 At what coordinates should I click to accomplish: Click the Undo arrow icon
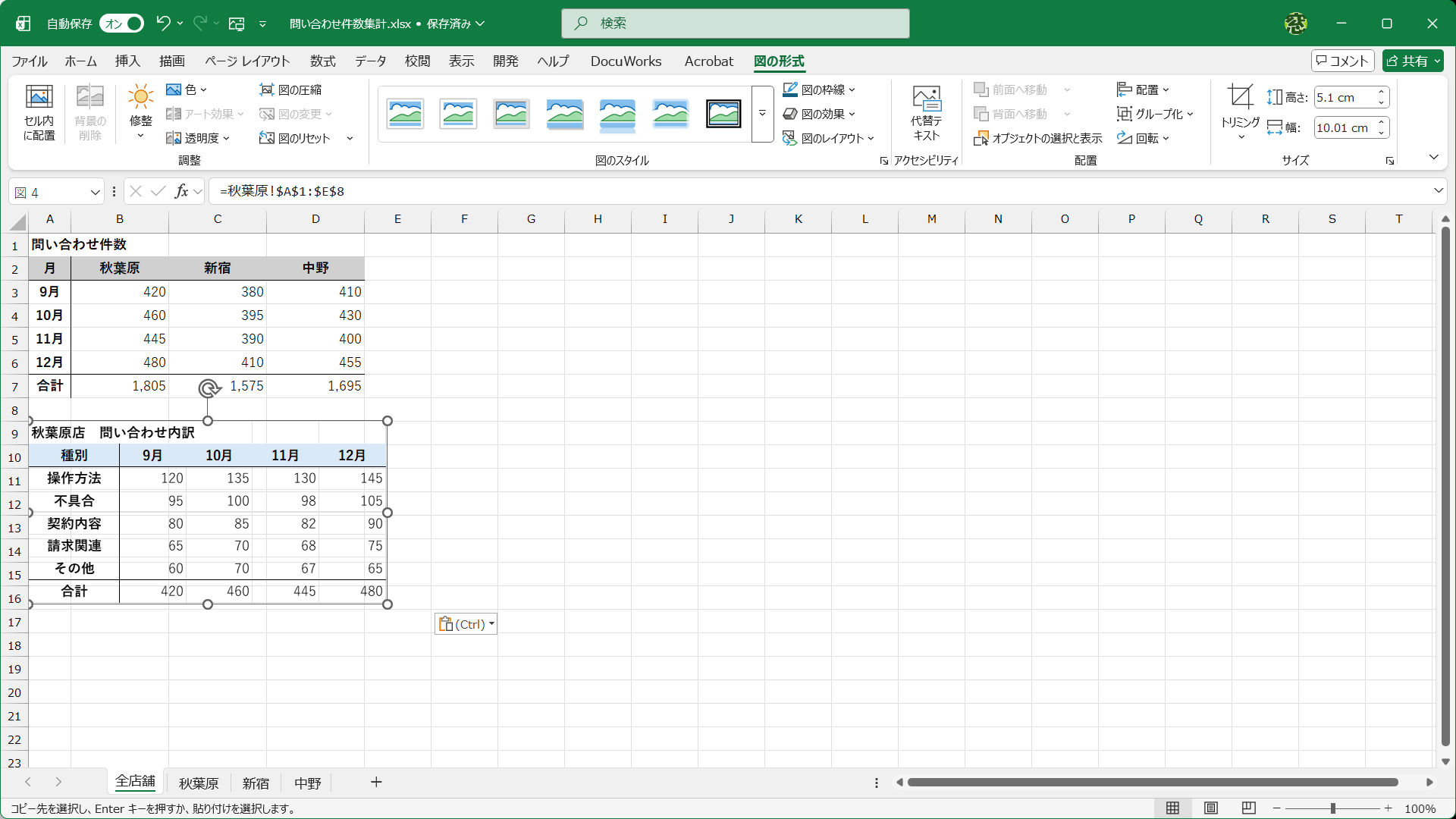pyautogui.click(x=163, y=24)
